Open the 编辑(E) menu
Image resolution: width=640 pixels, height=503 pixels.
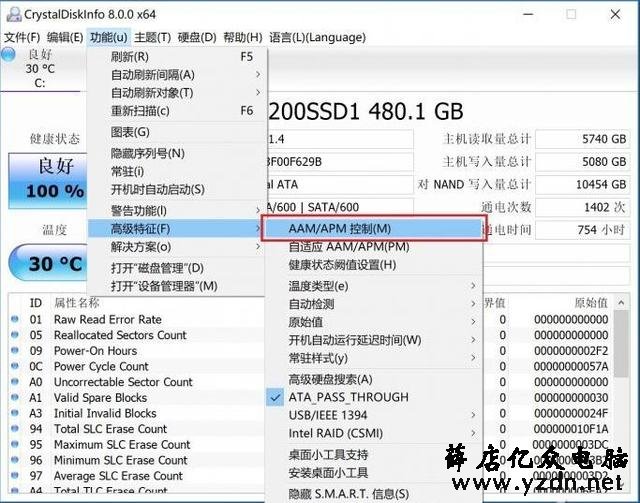65,37
